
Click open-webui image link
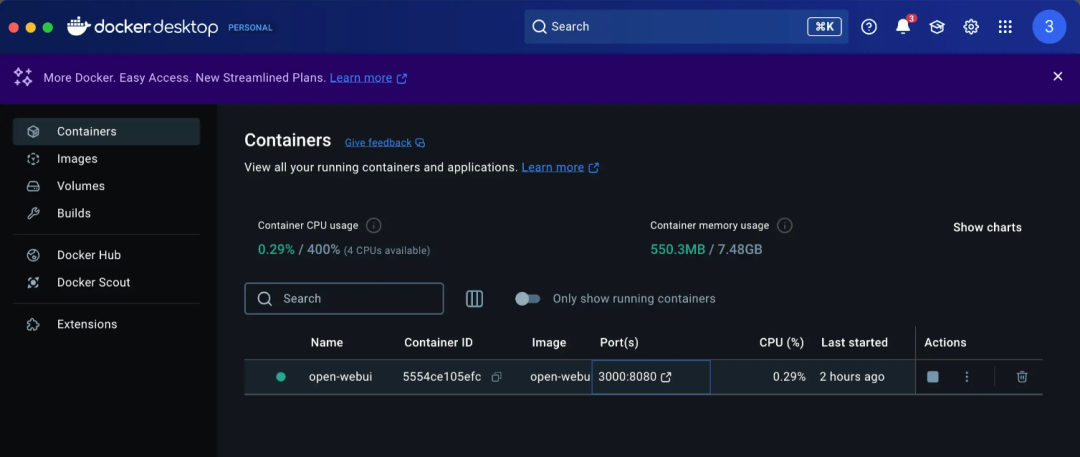pyautogui.click(x=560, y=377)
